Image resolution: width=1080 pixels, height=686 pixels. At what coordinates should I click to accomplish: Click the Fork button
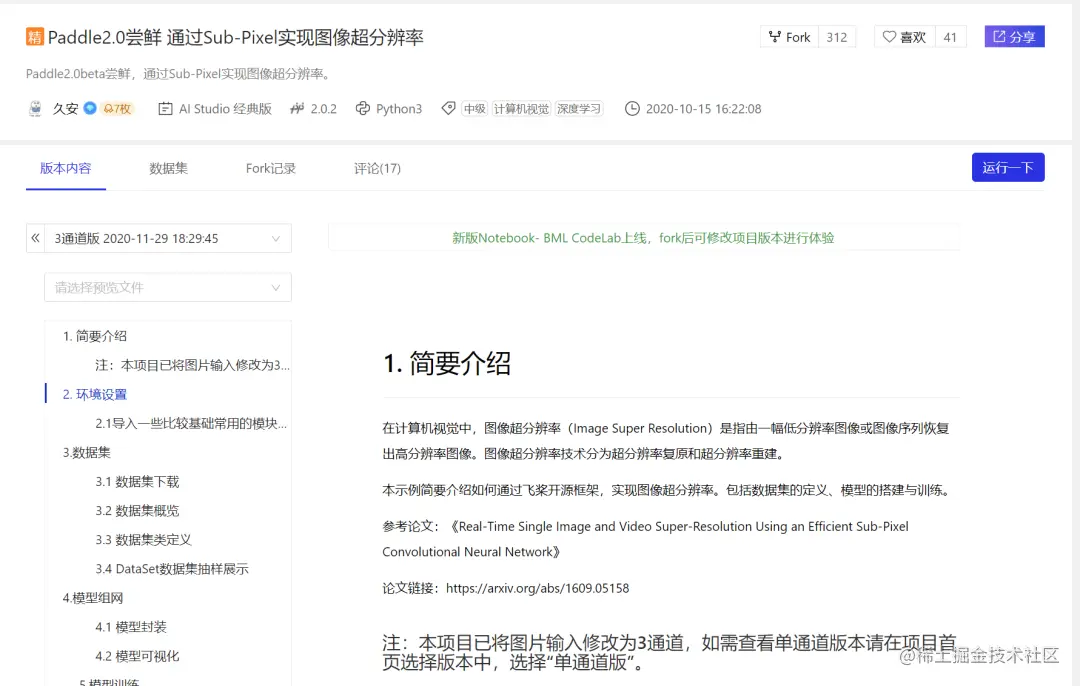tap(789, 37)
